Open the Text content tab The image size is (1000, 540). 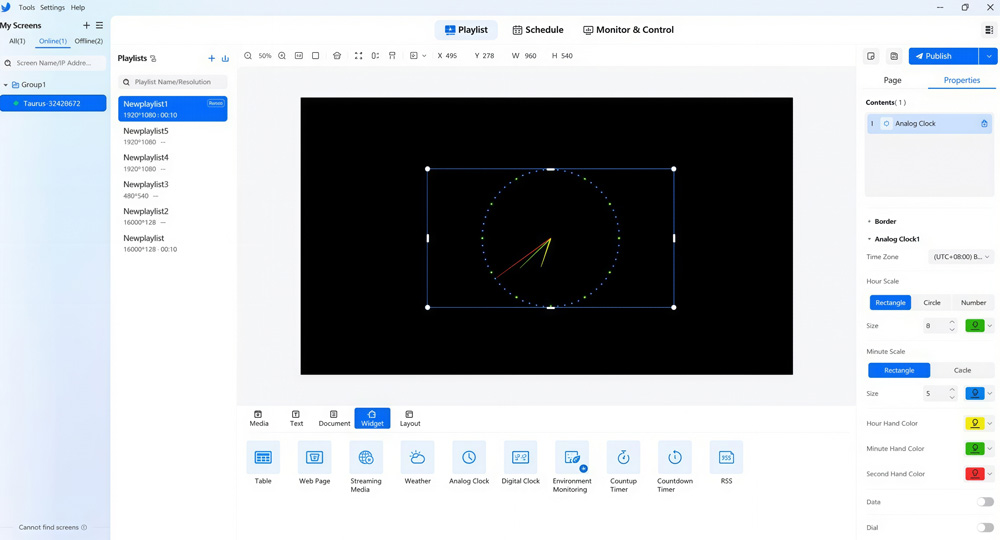coord(297,418)
